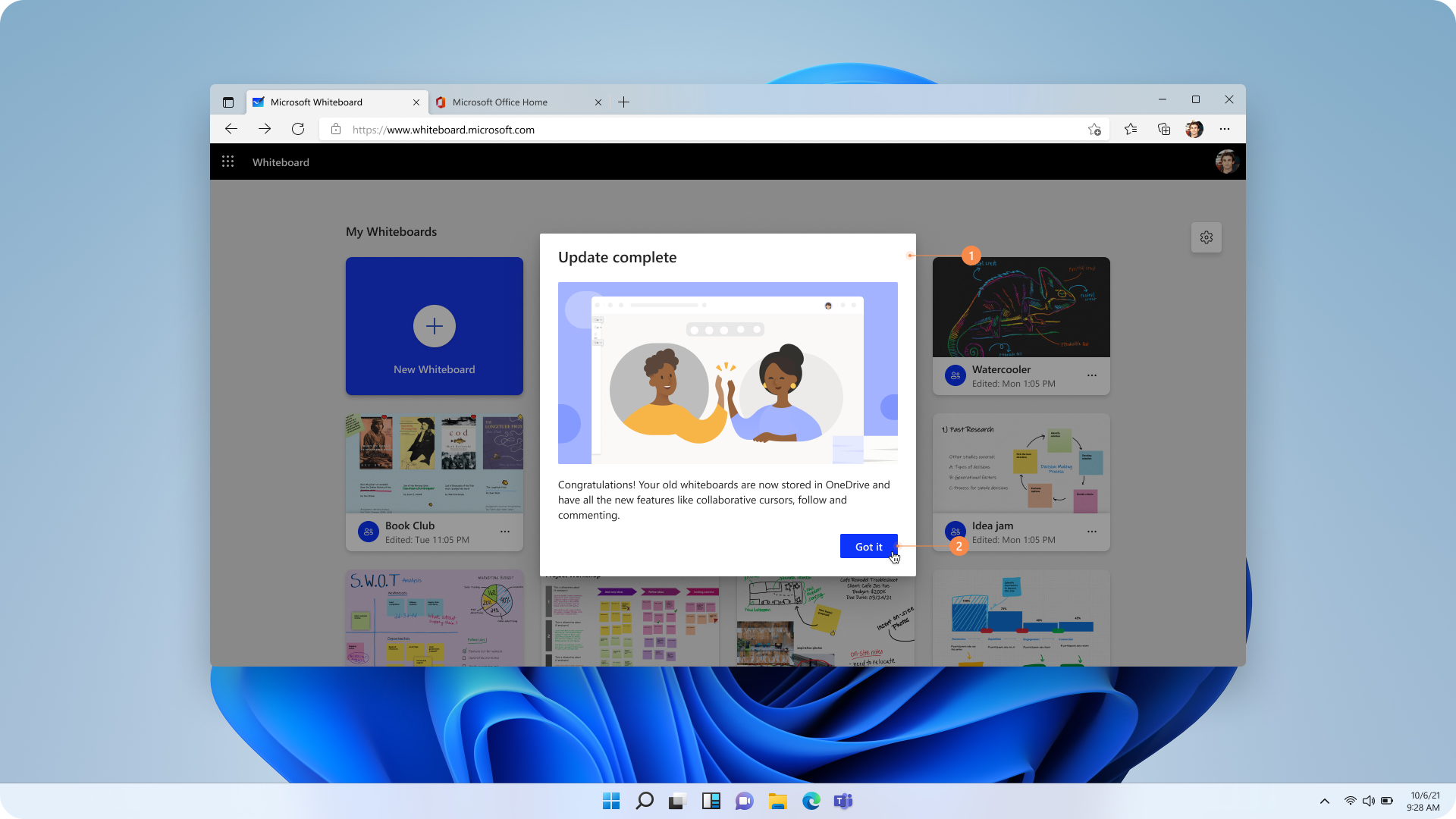Open the Whiteboard account profile picture

1226,162
